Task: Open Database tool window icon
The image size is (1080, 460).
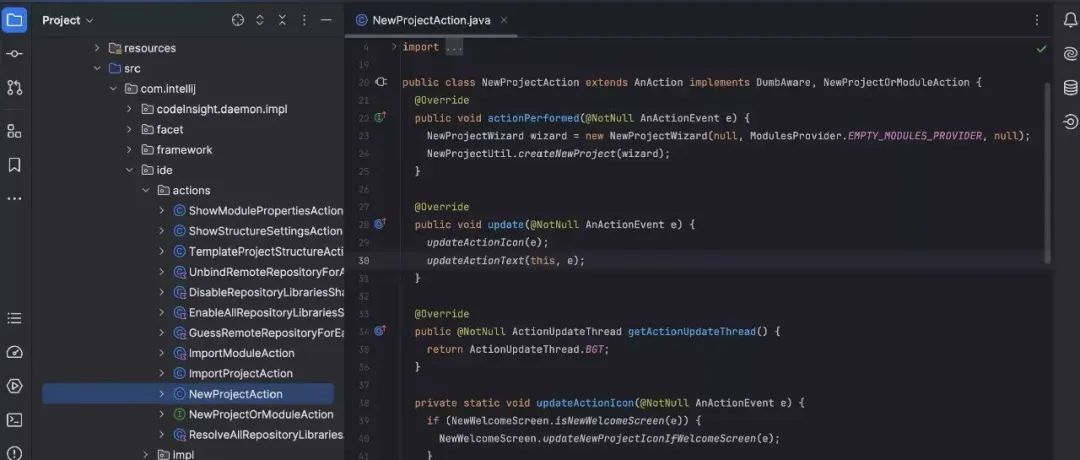Action: tap(1070, 87)
